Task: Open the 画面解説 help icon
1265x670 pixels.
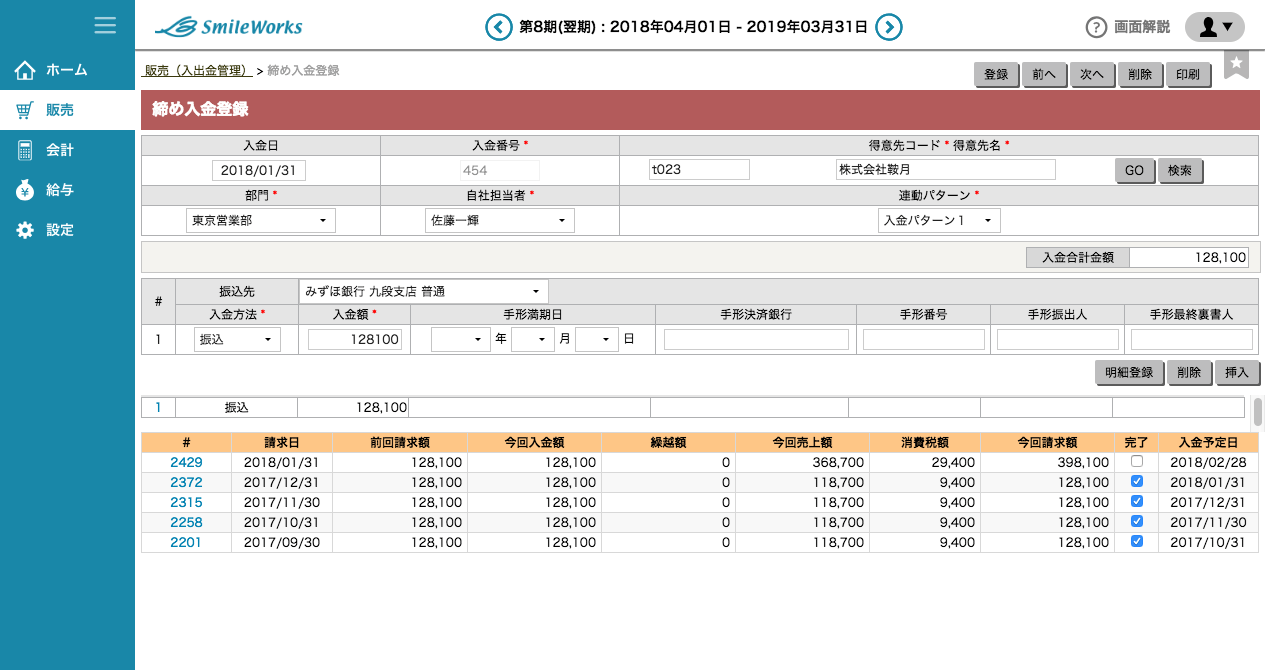Action: tap(1096, 27)
